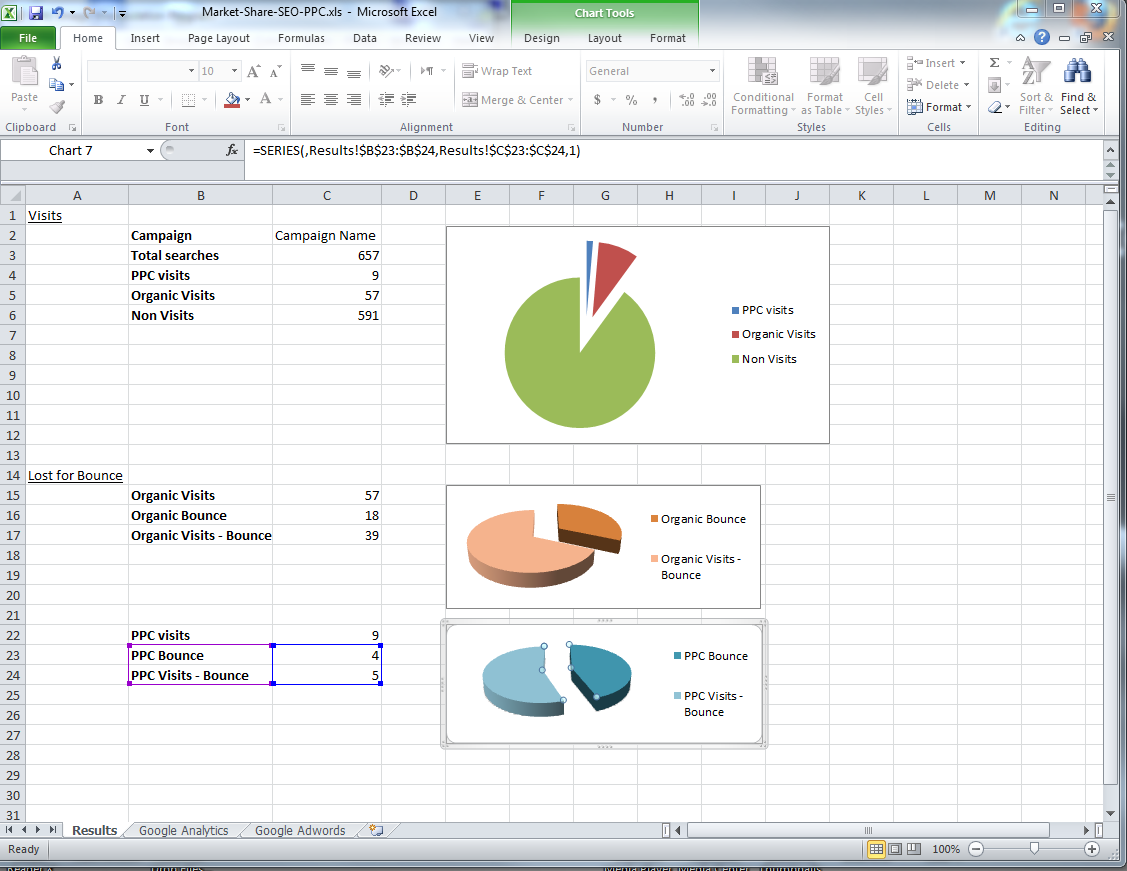Open Format as Table
Screen dimensions: 1127x871
pos(824,87)
